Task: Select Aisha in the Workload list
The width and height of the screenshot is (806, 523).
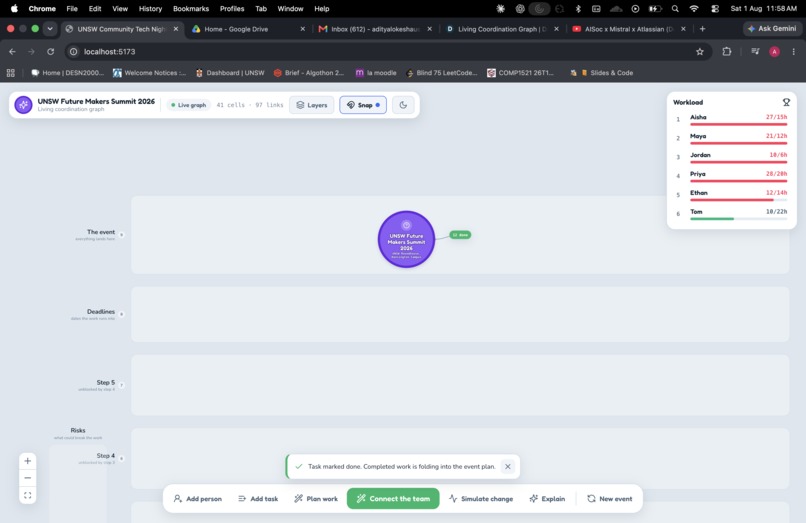Action: tap(731, 119)
